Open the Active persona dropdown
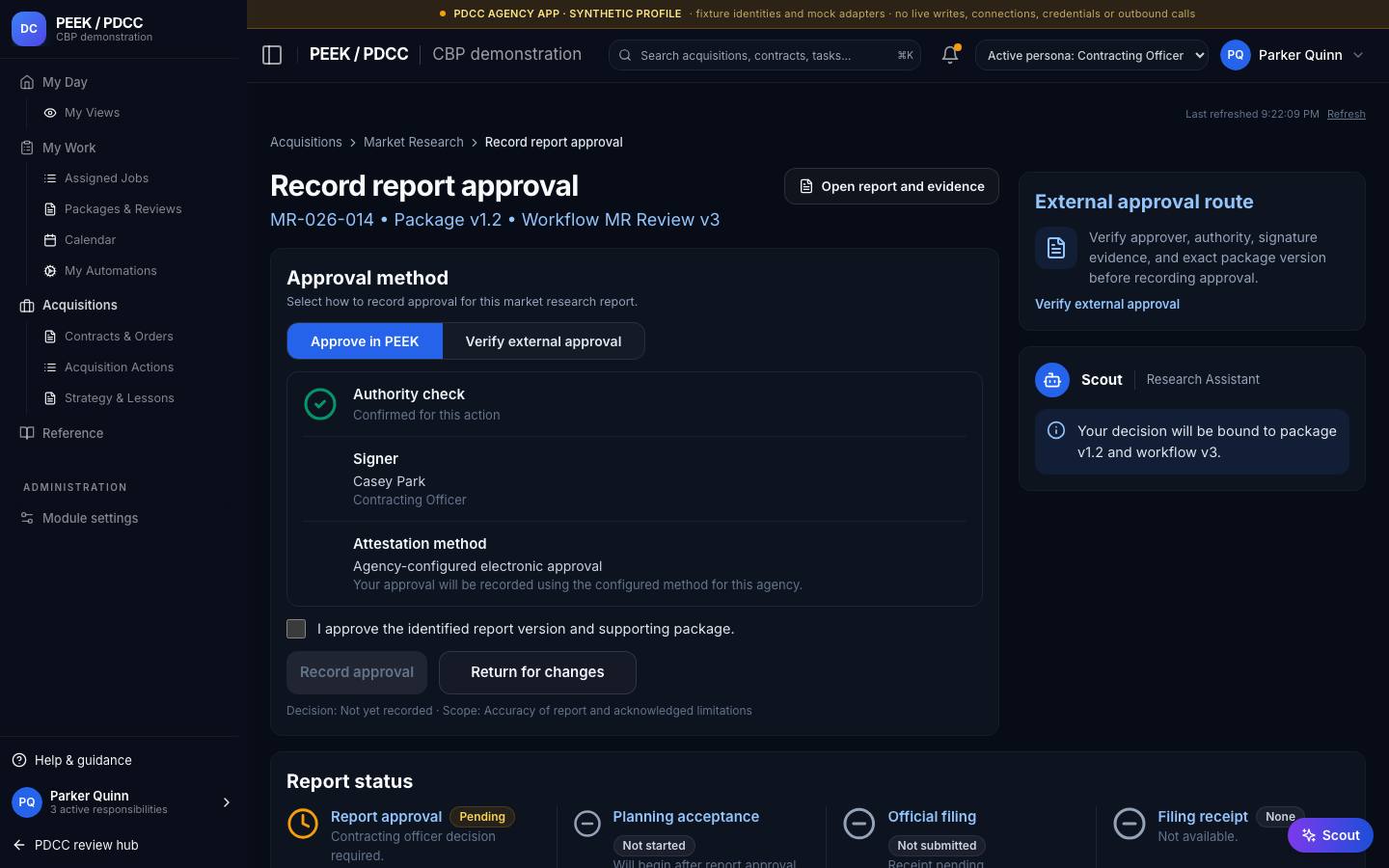This screenshot has width=1389, height=868. pos(1091,55)
